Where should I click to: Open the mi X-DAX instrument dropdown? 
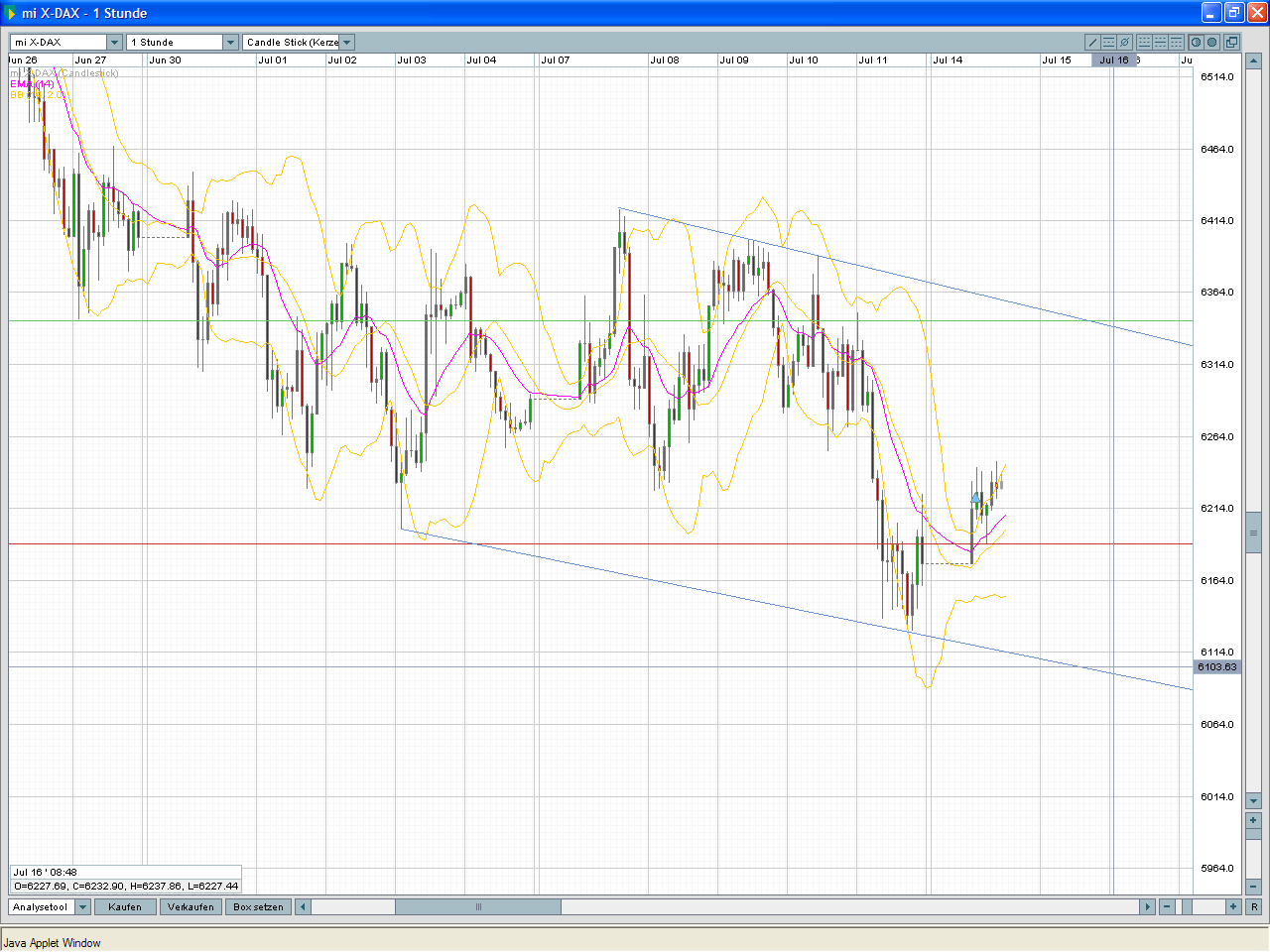[x=114, y=43]
